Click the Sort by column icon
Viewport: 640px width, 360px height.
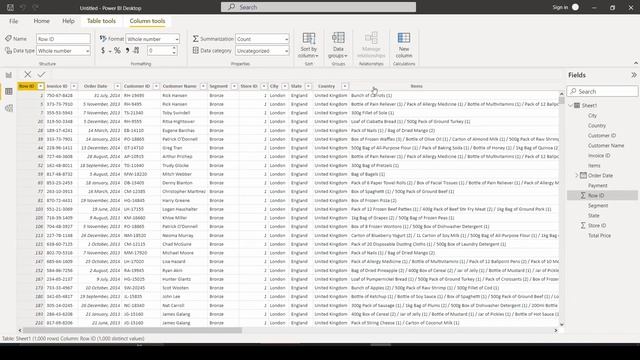pyautogui.click(x=309, y=38)
